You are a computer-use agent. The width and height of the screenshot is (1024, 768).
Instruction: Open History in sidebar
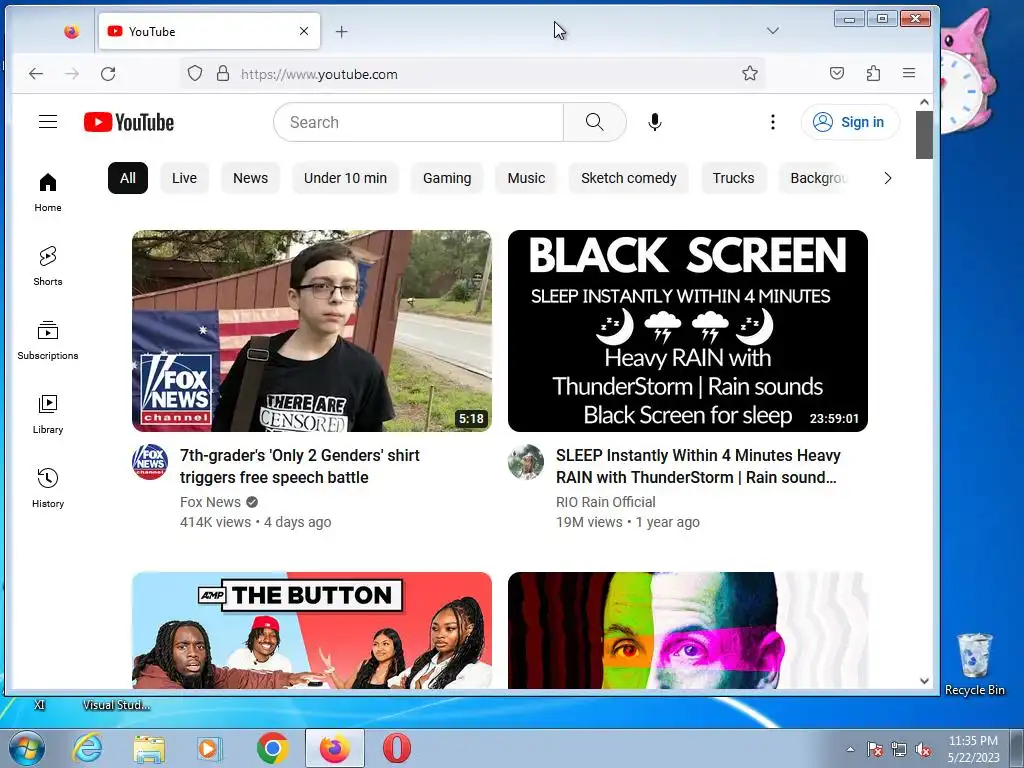(48, 488)
